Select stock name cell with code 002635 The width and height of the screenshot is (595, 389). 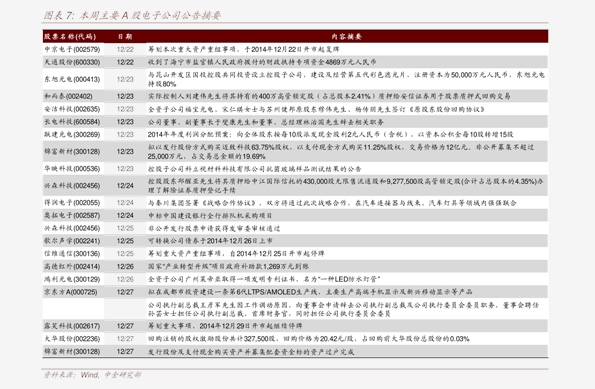click(72, 109)
